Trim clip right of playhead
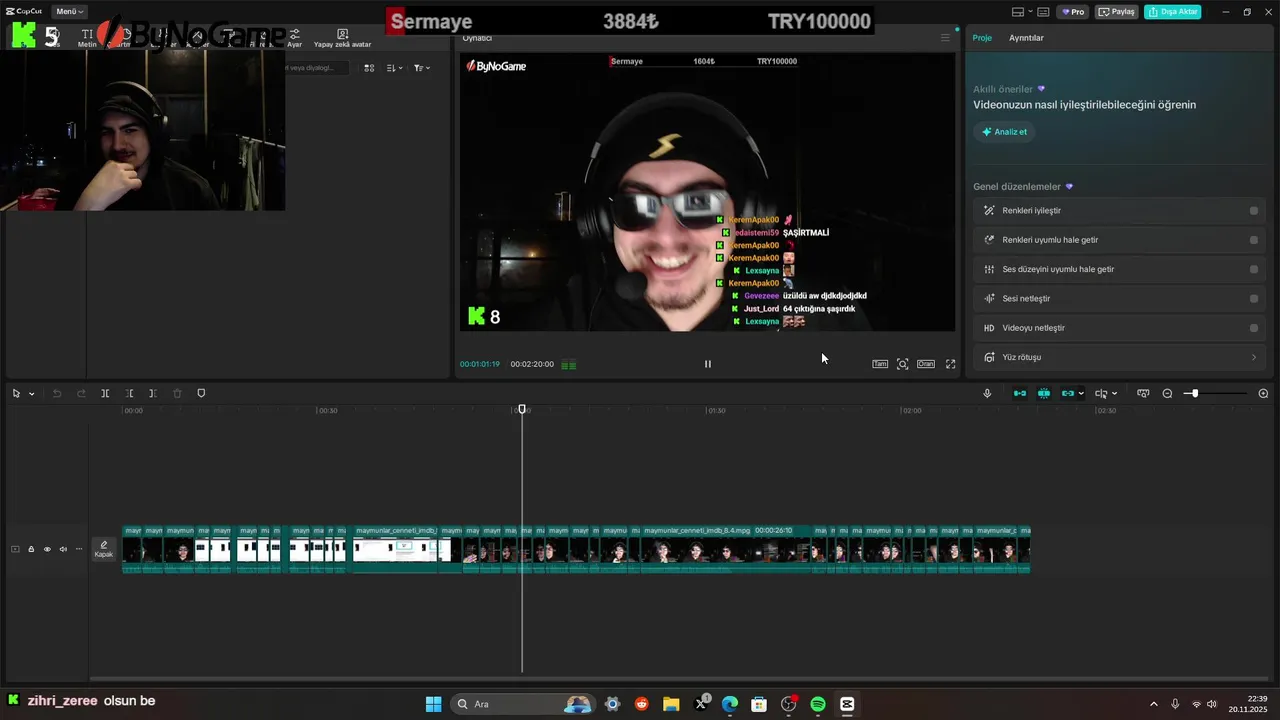 (153, 393)
